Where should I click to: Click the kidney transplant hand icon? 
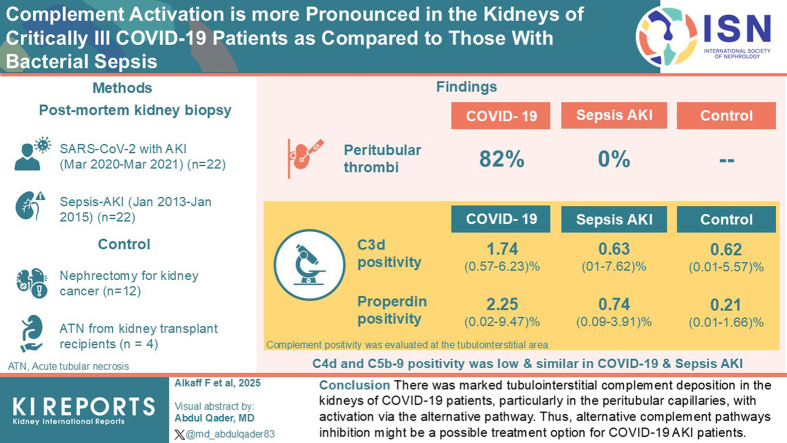point(32,333)
